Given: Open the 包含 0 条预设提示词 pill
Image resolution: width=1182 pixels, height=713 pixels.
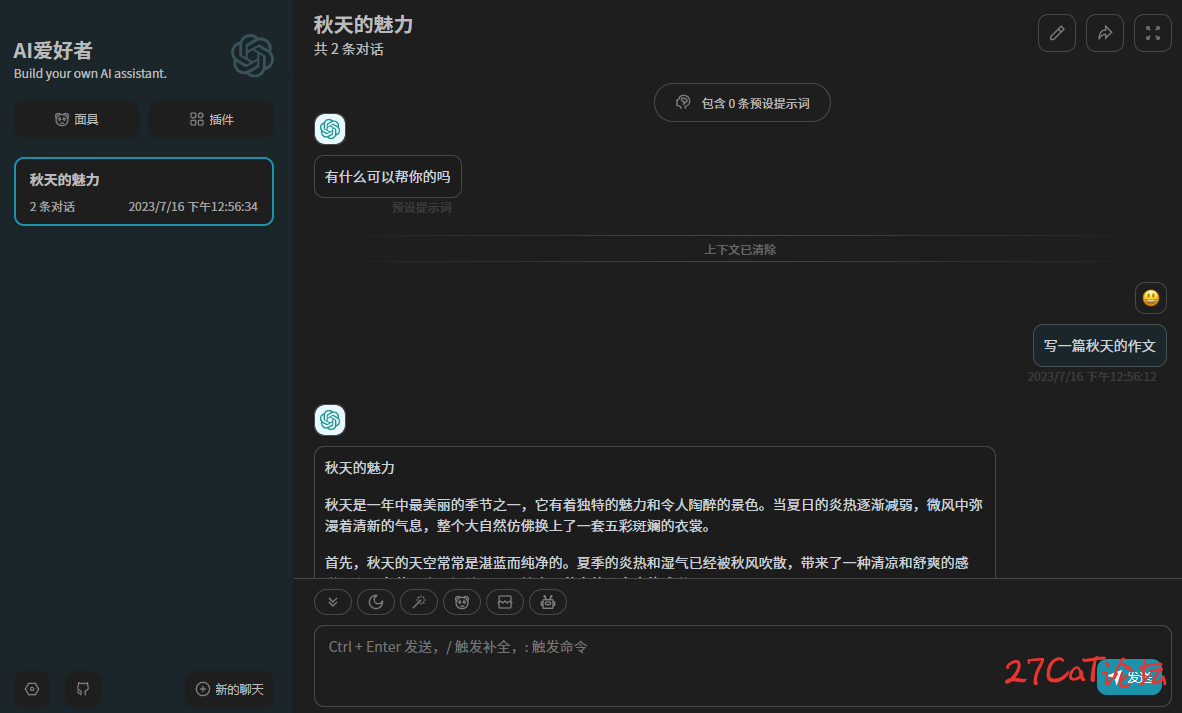Looking at the screenshot, I should coord(743,103).
